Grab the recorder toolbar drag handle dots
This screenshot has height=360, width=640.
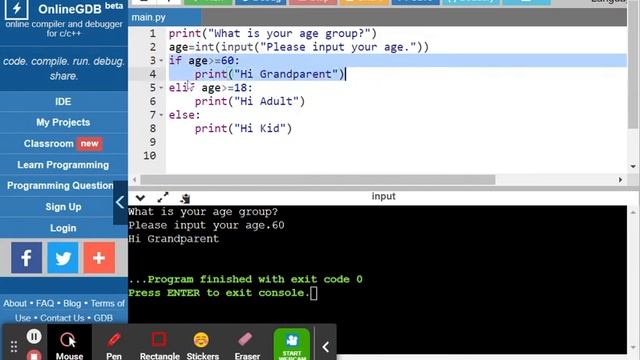click(x=14, y=347)
